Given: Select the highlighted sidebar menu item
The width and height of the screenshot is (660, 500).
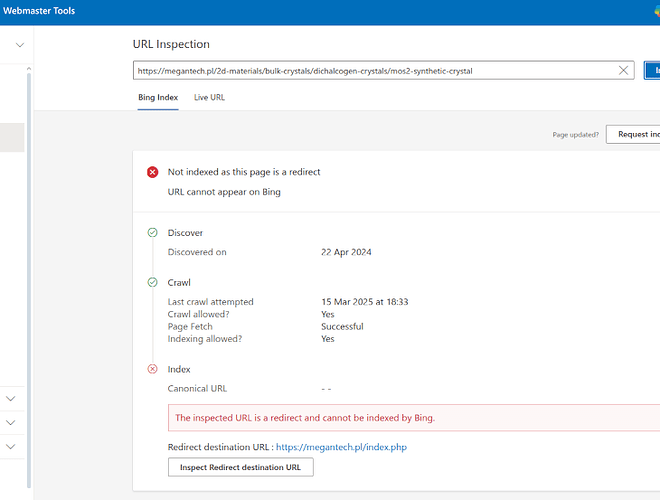Looking at the screenshot, I should 12,137.
